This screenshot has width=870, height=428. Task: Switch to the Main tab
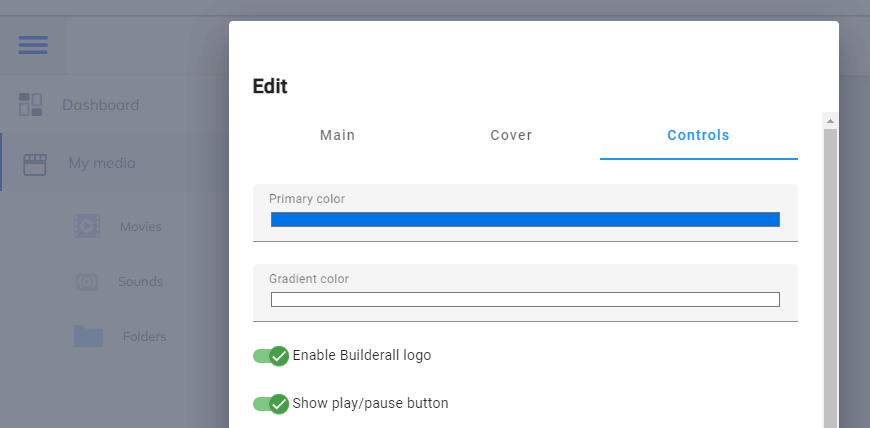[x=337, y=135]
